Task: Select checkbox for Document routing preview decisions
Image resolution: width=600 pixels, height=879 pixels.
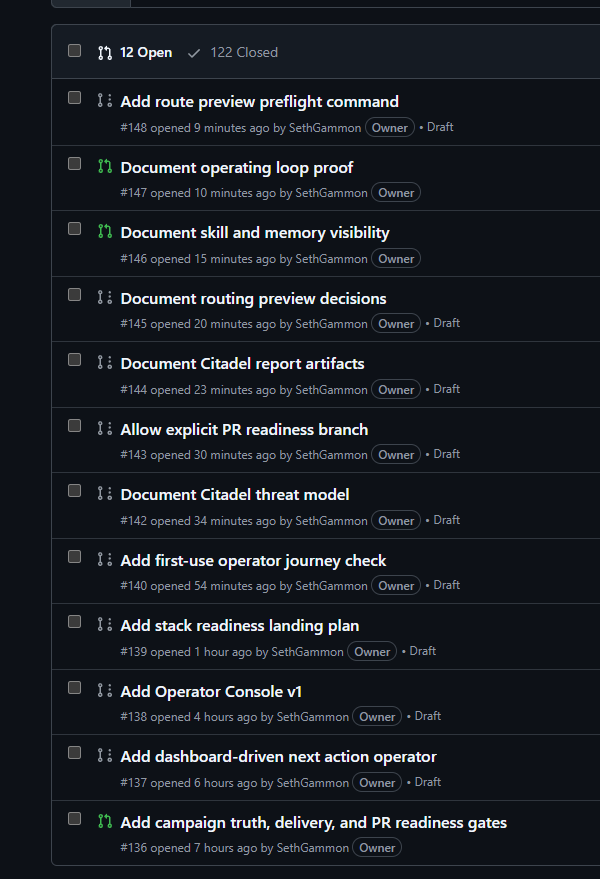Action: pyautogui.click(x=75, y=295)
